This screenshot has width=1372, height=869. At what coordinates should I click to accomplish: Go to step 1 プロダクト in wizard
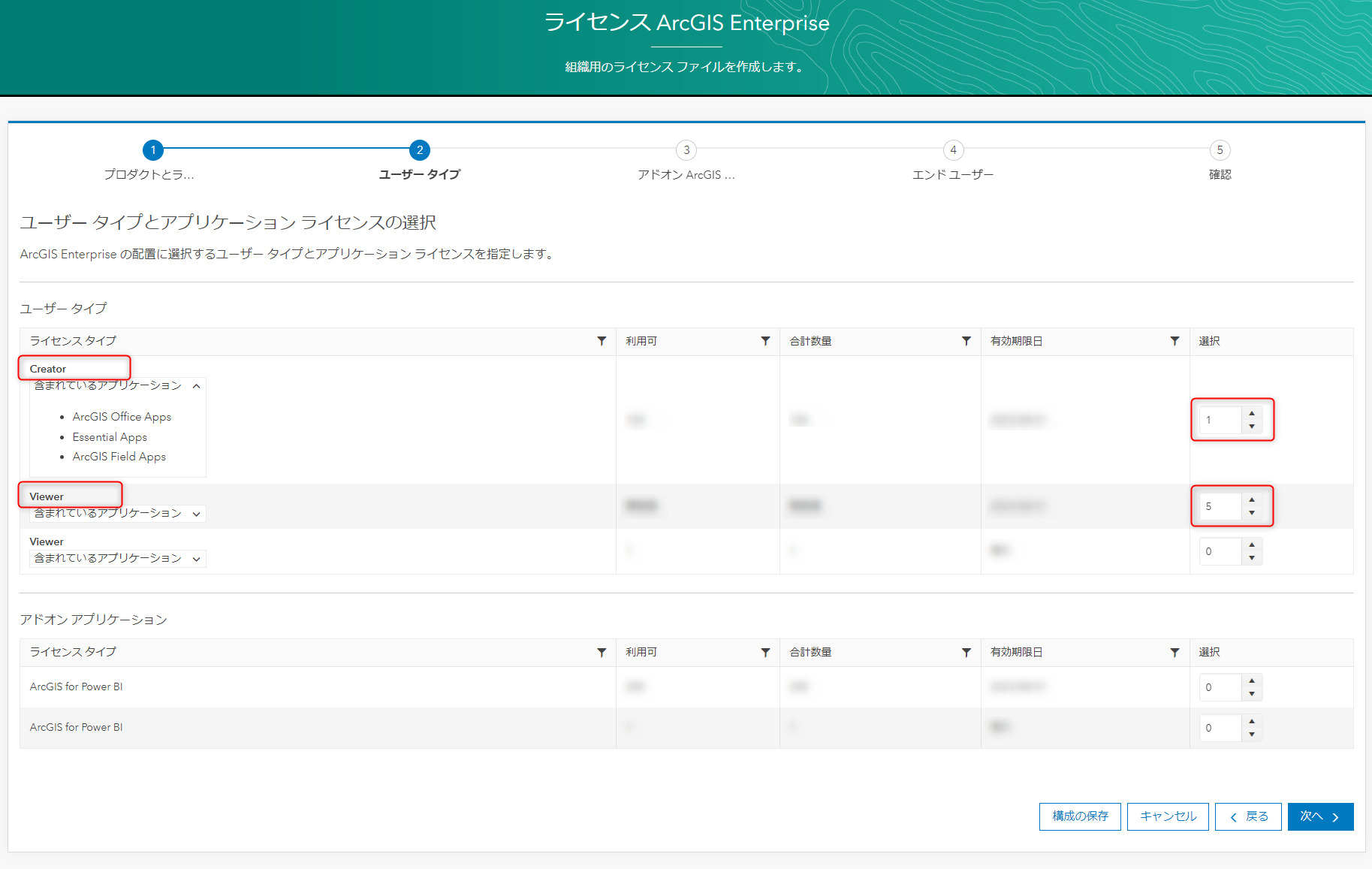tap(153, 150)
